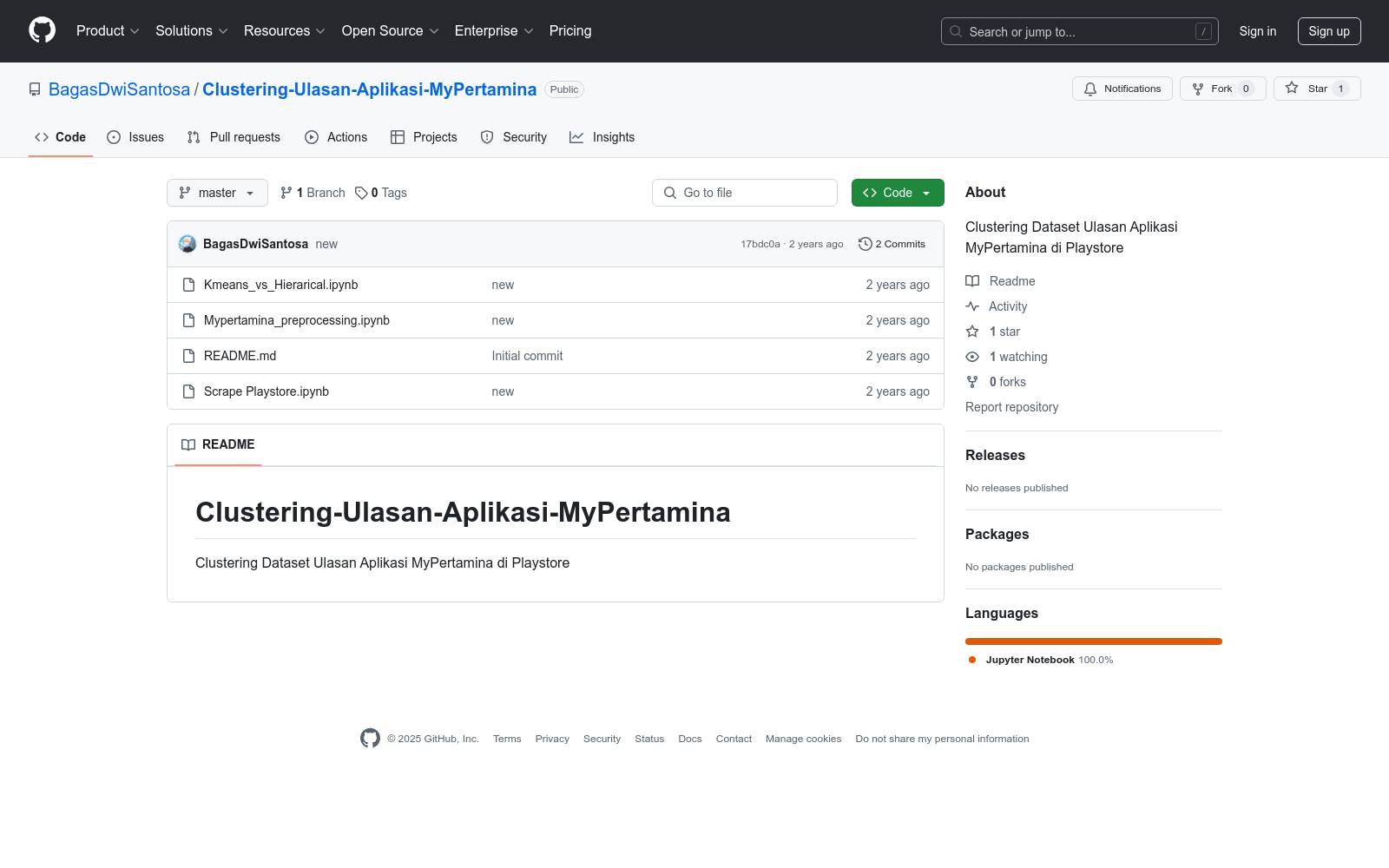This screenshot has width=1389, height=868.
Task: Expand the Enterprise menu
Action: (x=494, y=30)
